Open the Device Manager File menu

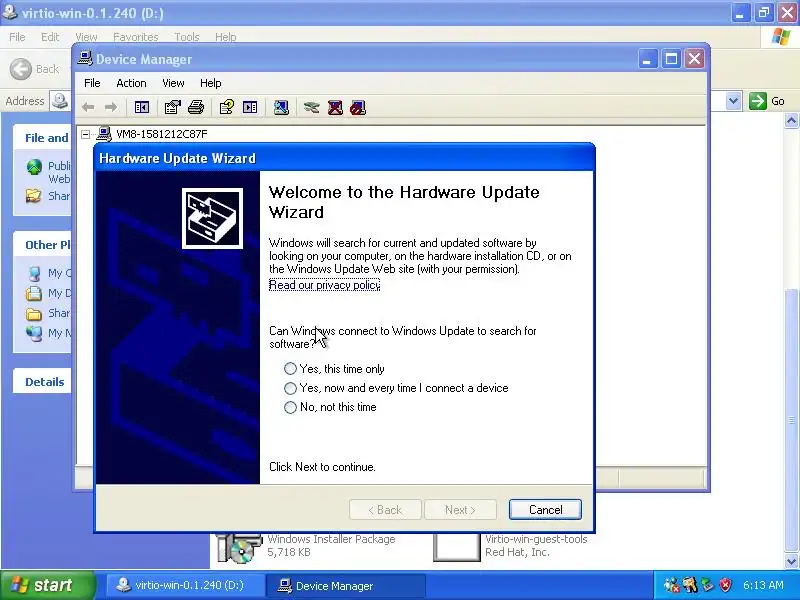(92, 83)
